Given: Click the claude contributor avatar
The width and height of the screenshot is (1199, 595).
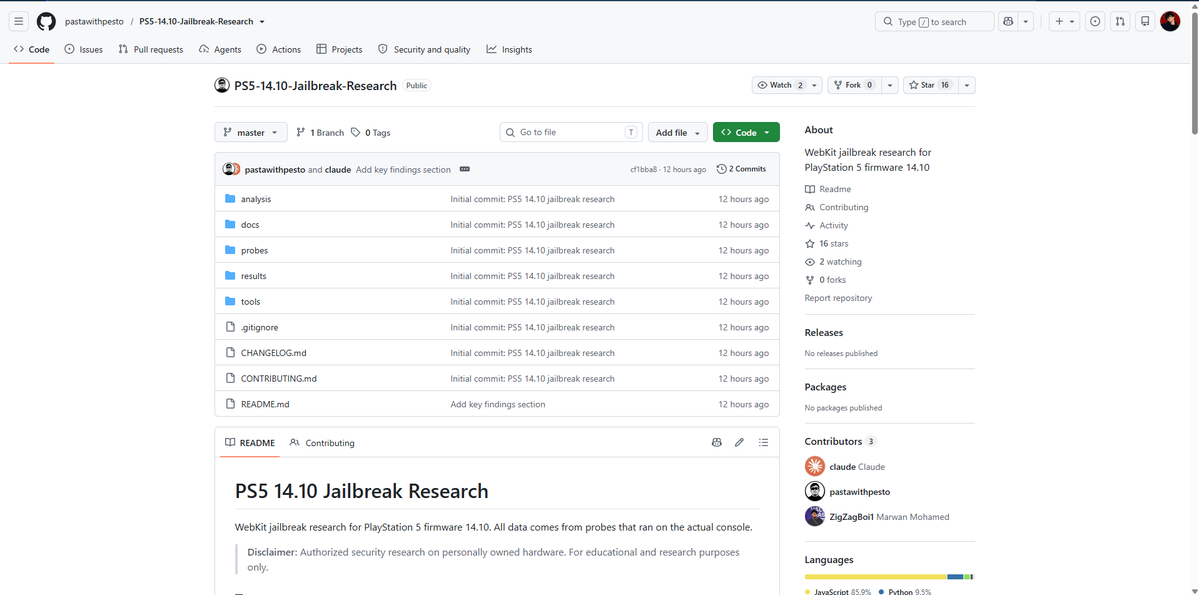Looking at the screenshot, I should tap(815, 467).
